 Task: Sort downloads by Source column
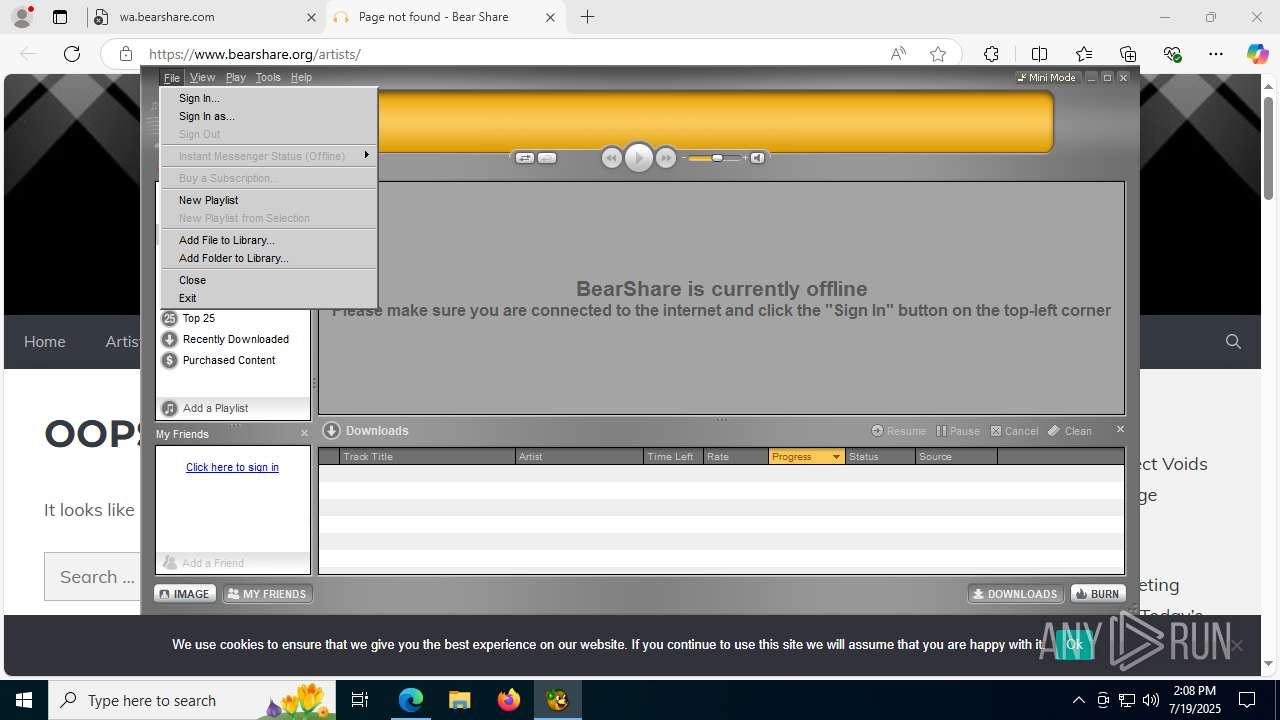click(956, 456)
